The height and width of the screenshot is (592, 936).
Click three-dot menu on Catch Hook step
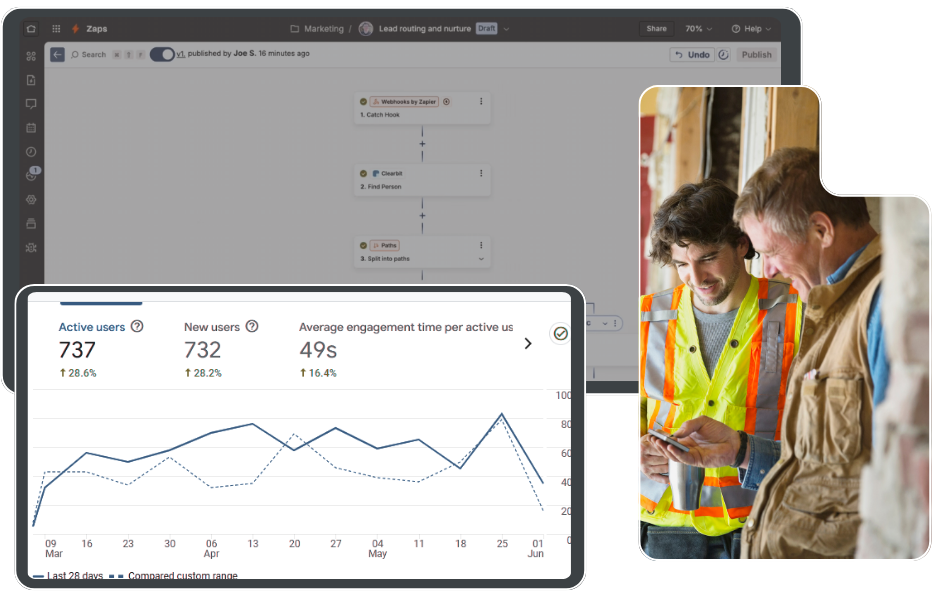481,101
